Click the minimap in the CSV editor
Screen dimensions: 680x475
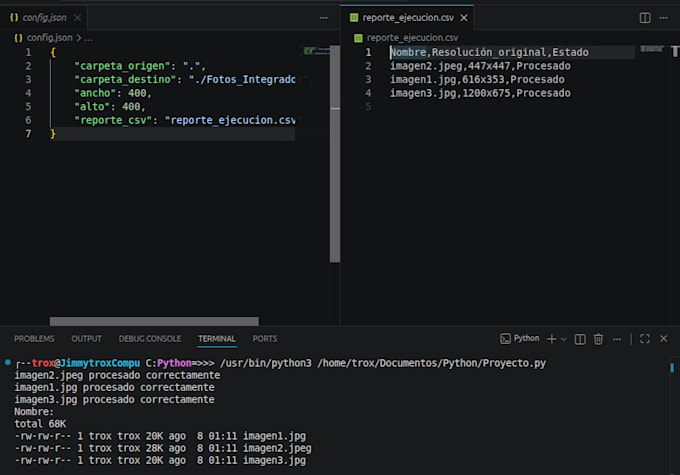[x=652, y=49]
